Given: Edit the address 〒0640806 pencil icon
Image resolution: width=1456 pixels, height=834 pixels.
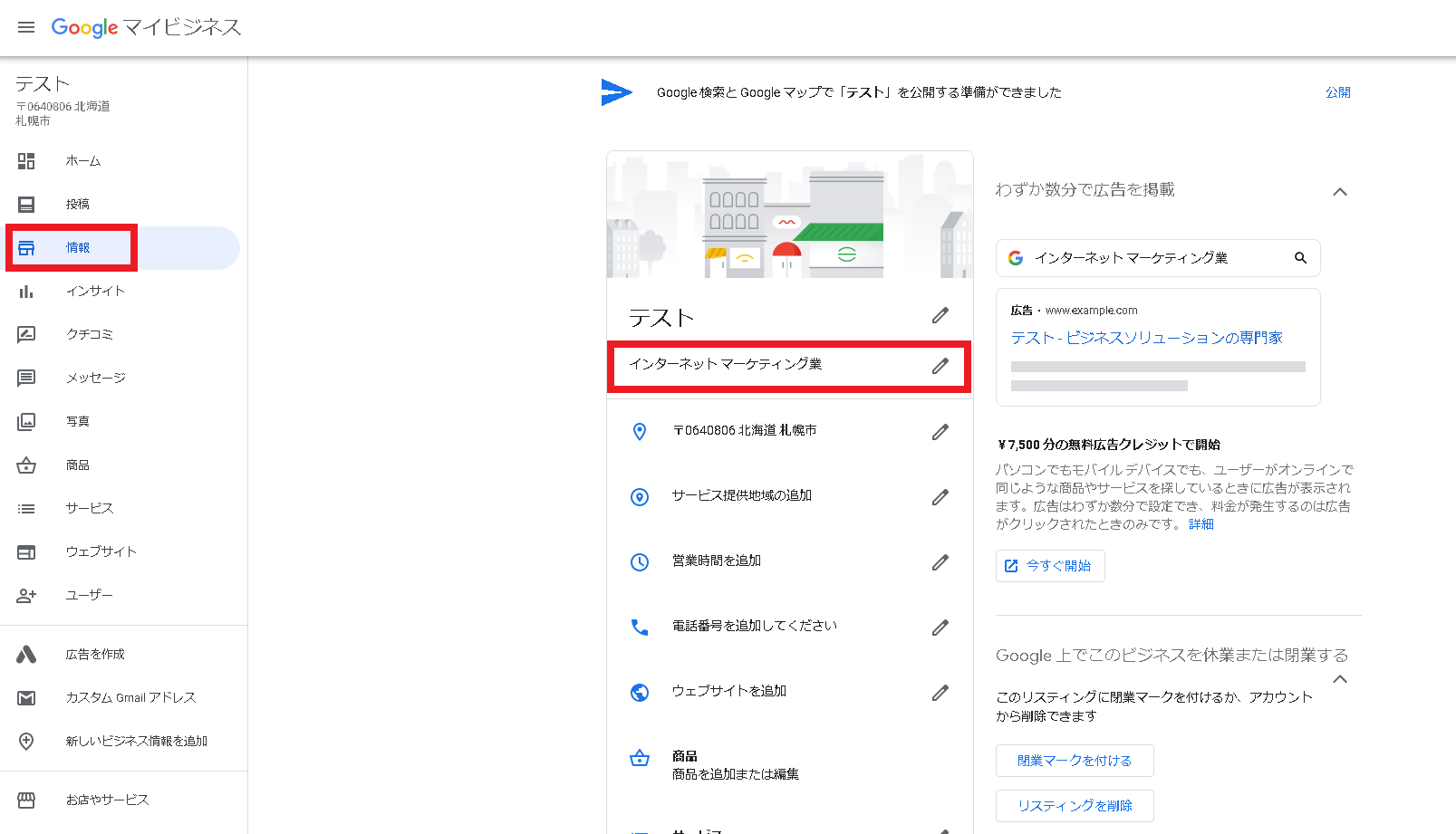Looking at the screenshot, I should (x=940, y=432).
